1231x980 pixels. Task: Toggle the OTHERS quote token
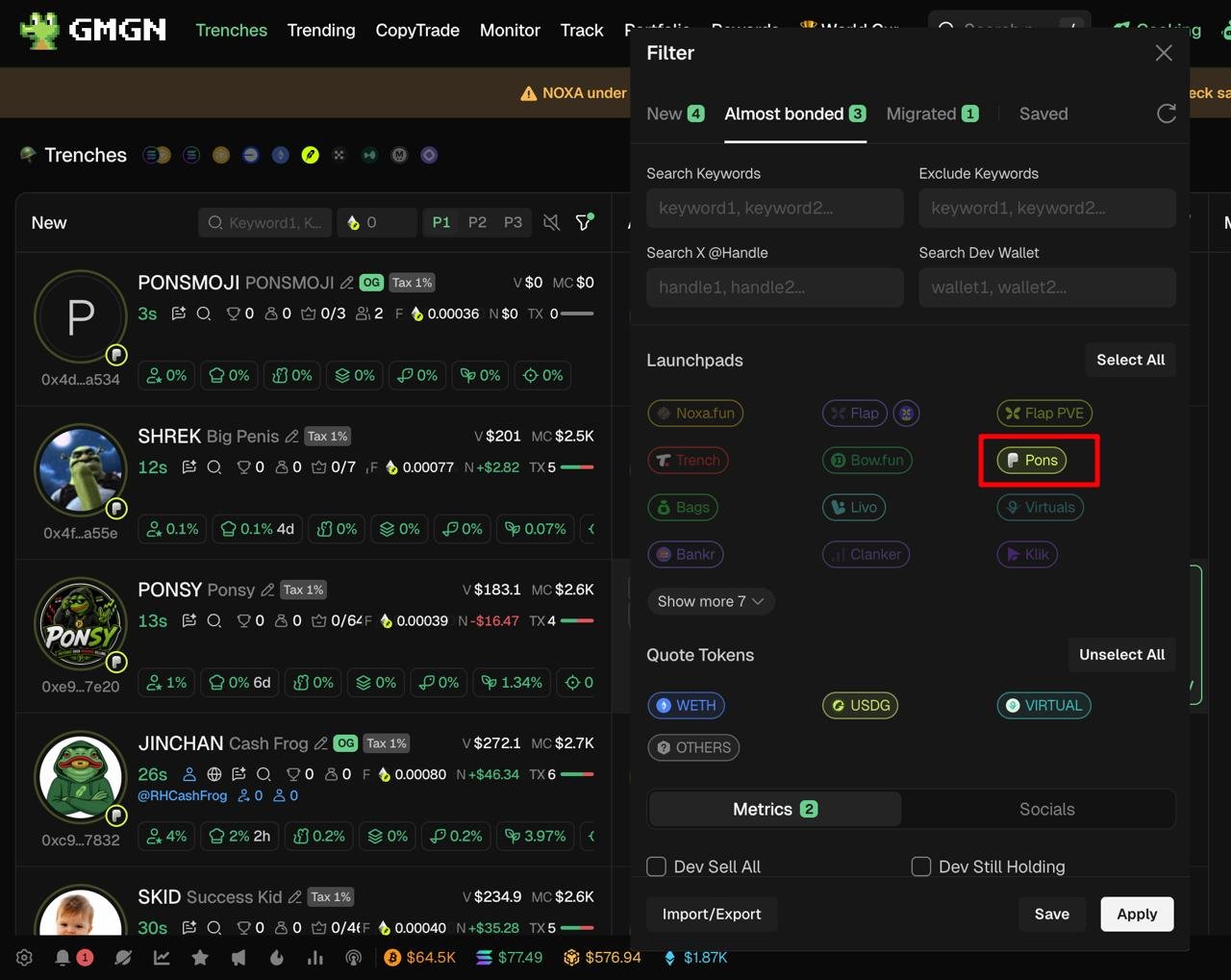tap(693, 748)
